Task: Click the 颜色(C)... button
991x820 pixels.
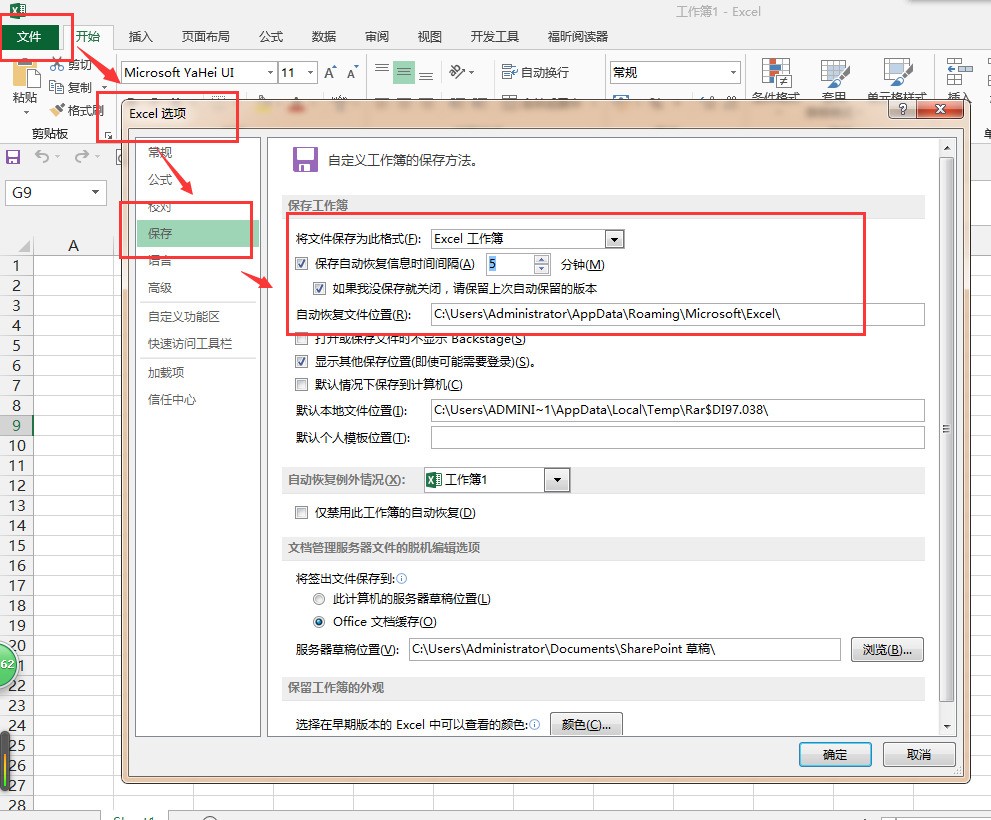Action: [586, 725]
